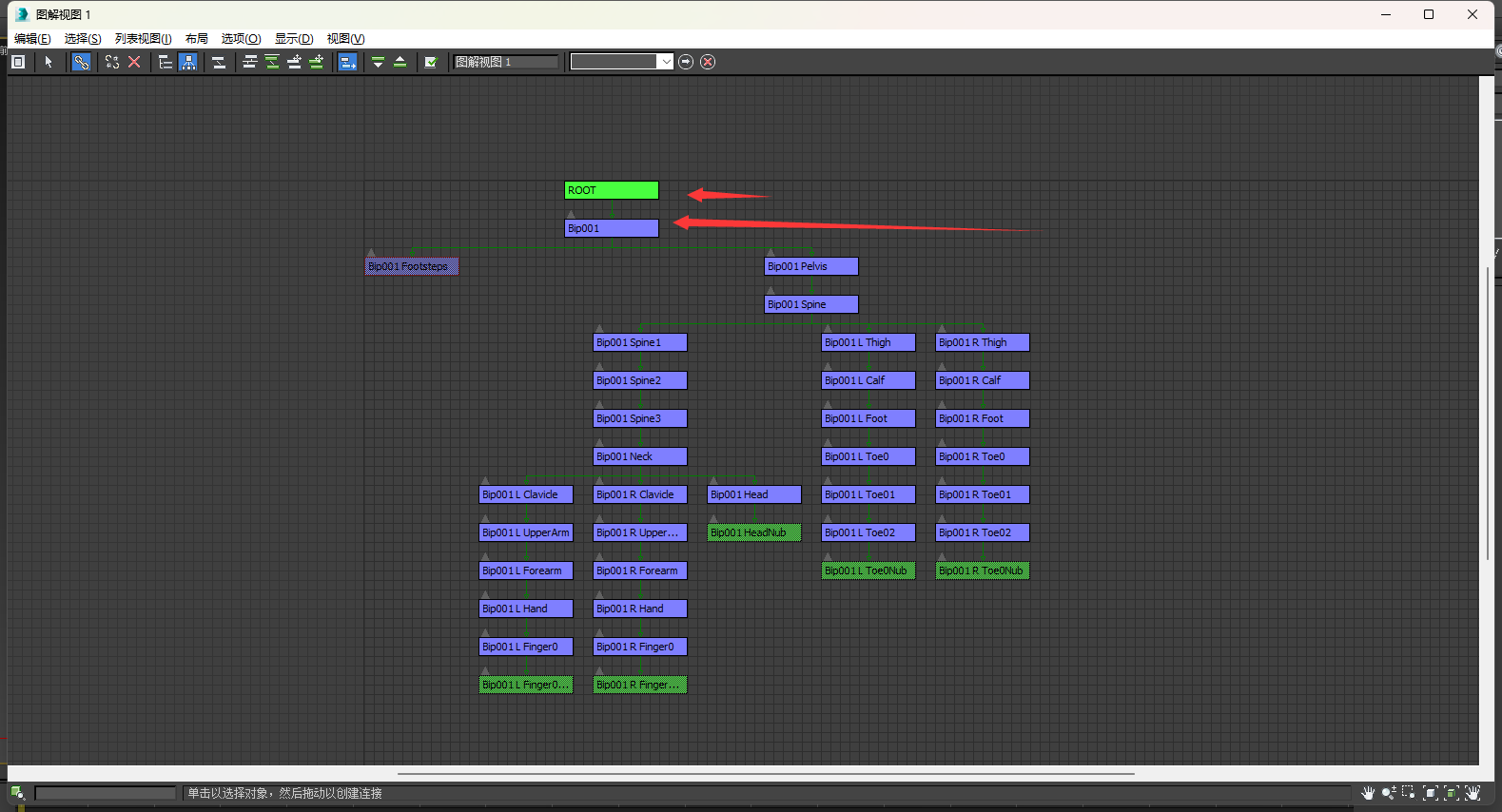The image size is (1502, 812).
Task: Select the Bip001 L Calf node
Action: (x=868, y=380)
